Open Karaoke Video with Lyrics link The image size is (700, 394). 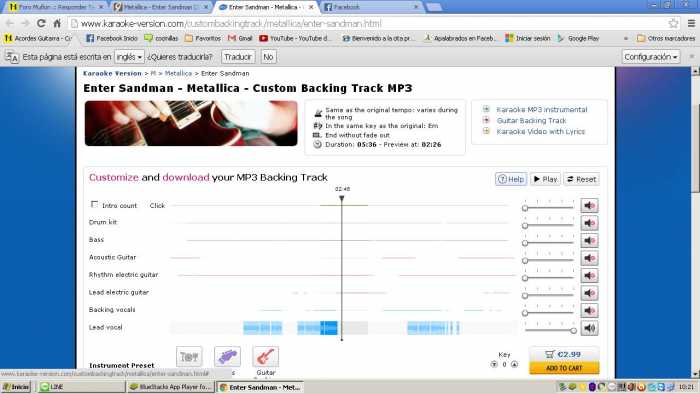pos(540,132)
